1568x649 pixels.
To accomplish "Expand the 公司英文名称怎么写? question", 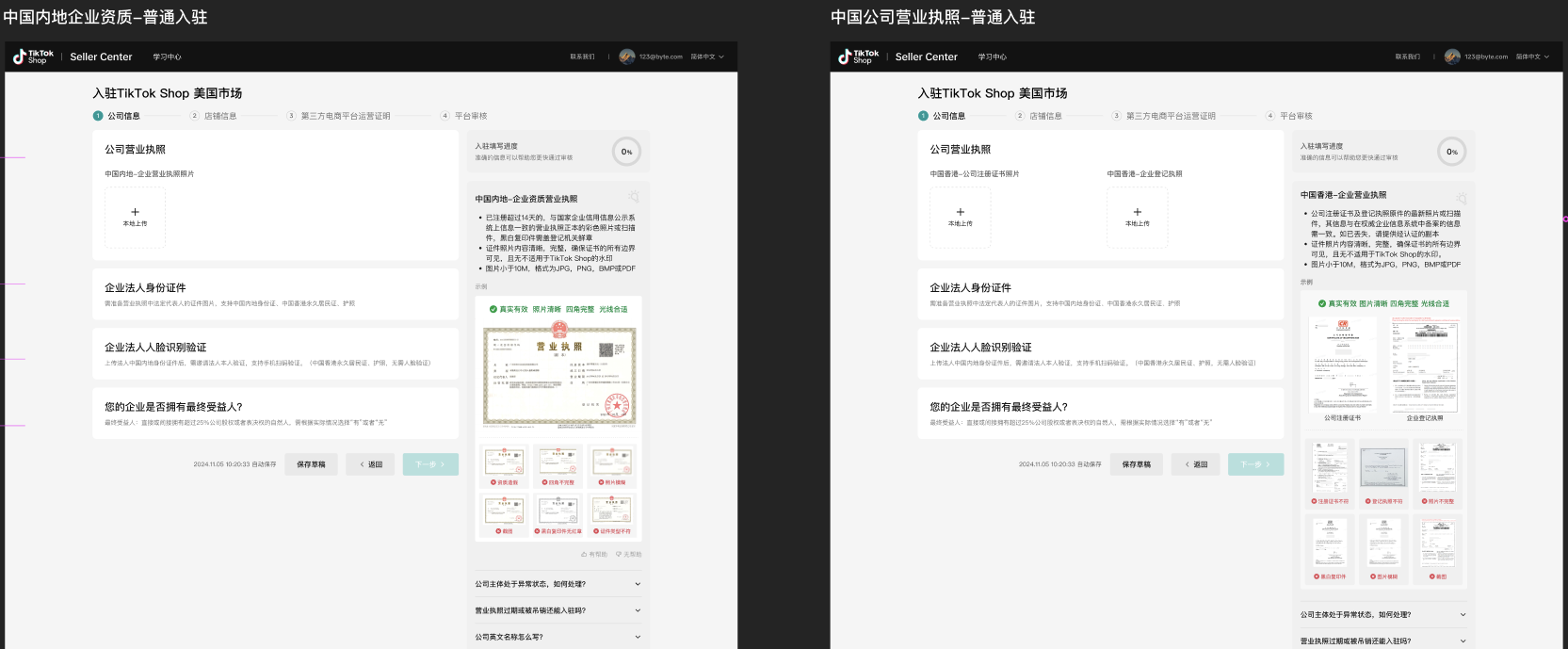I will pyautogui.click(x=637, y=637).
